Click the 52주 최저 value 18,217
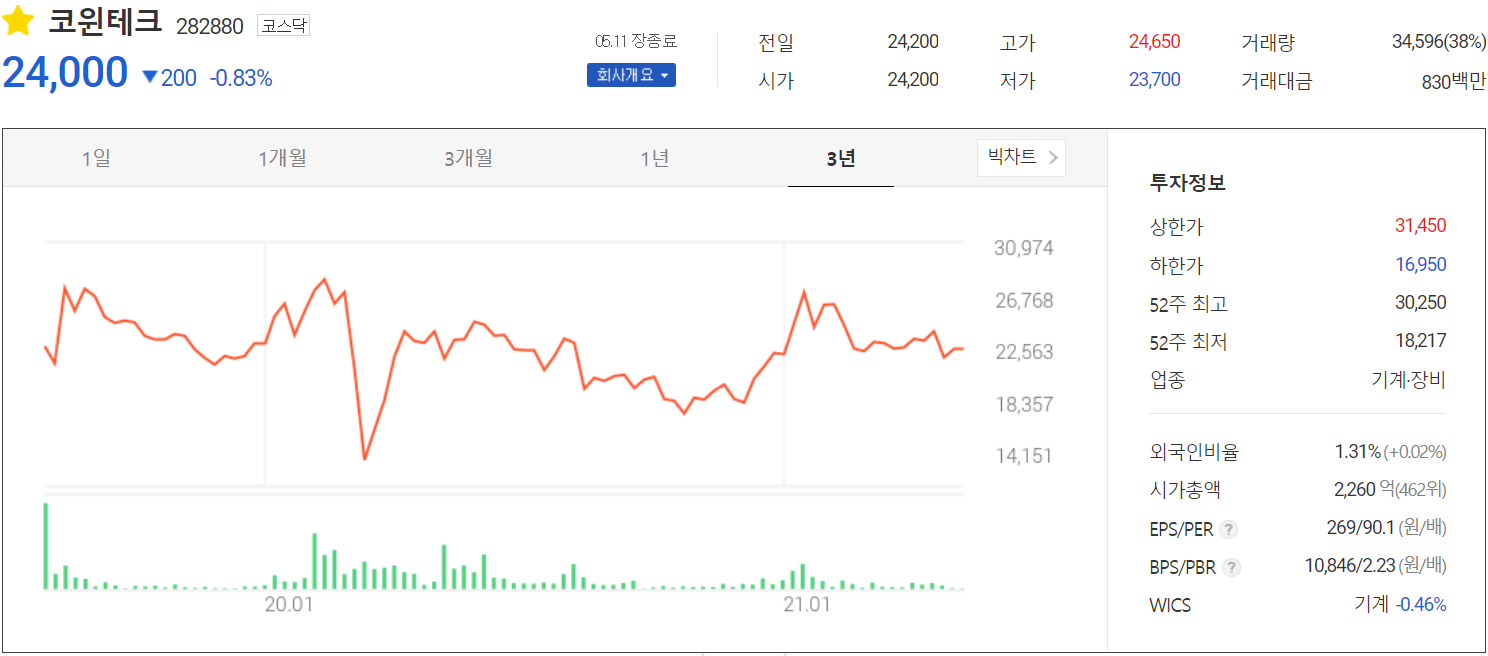 click(1420, 341)
